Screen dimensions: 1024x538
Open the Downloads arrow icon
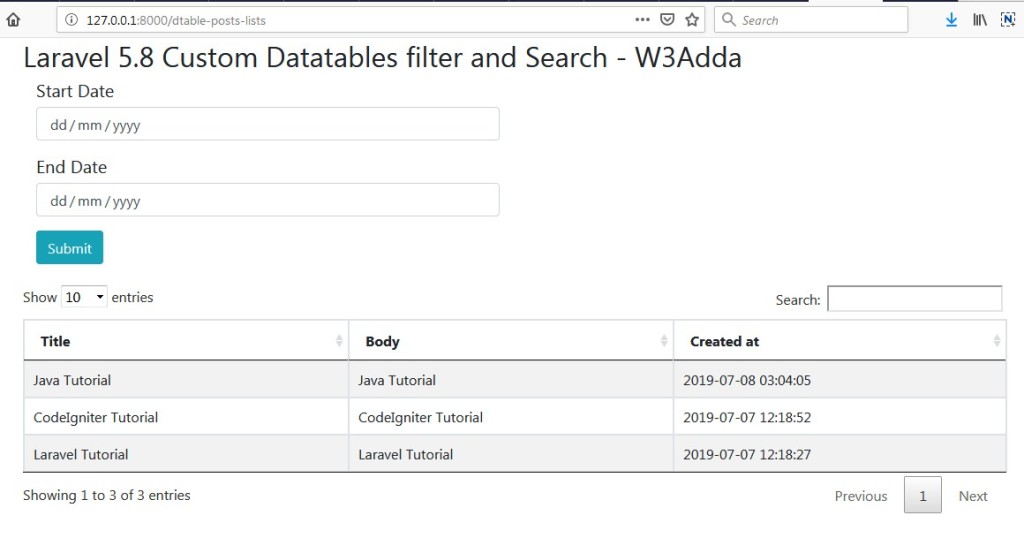(x=951, y=20)
